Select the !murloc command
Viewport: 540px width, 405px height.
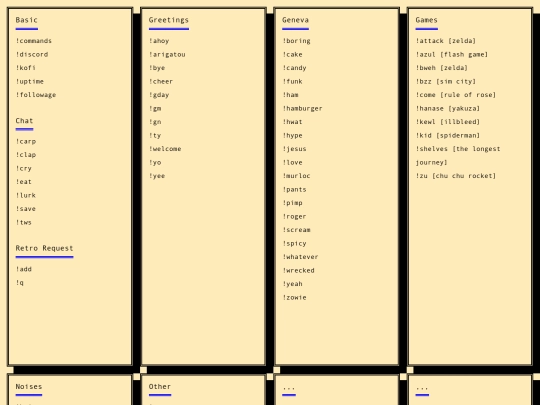pos(297,176)
